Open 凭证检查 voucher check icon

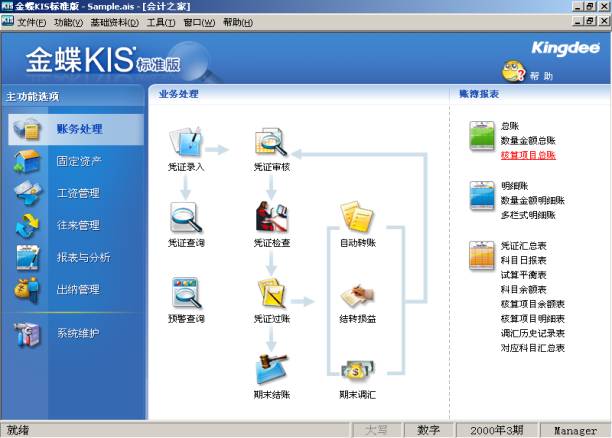(272, 217)
